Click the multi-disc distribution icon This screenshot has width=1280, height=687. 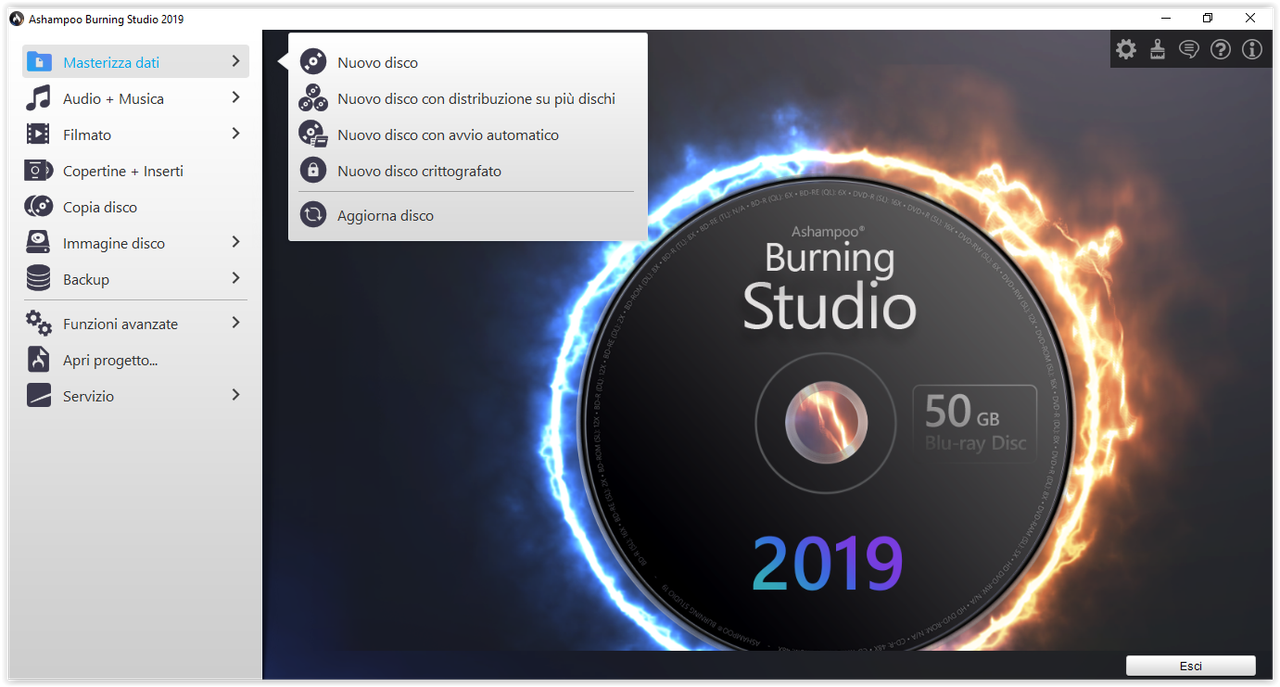click(313, 98)
